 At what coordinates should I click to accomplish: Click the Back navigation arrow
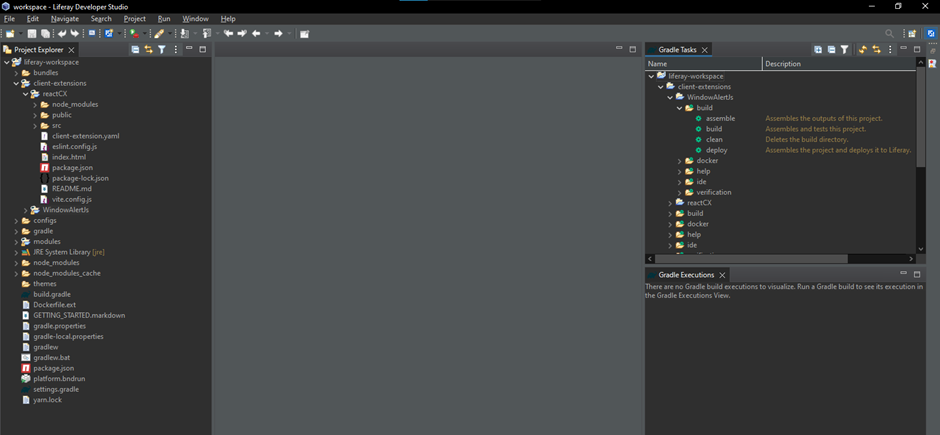point(257,34)
